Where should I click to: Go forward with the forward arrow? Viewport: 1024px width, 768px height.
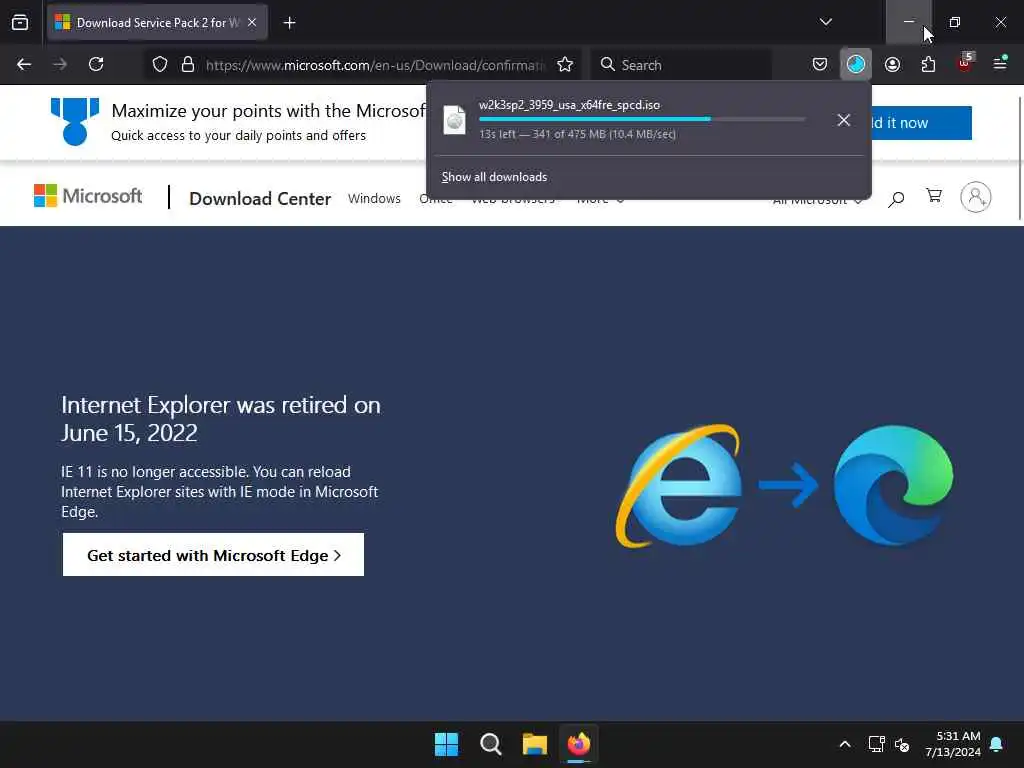[x=59, y=65]
